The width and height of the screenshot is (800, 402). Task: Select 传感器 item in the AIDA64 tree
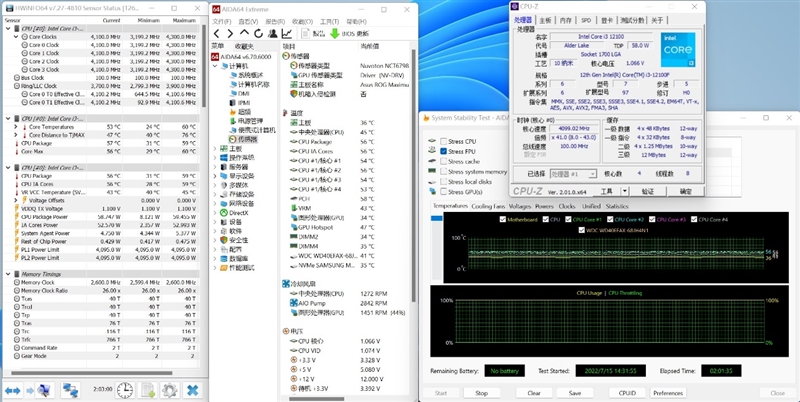[249, 139]
